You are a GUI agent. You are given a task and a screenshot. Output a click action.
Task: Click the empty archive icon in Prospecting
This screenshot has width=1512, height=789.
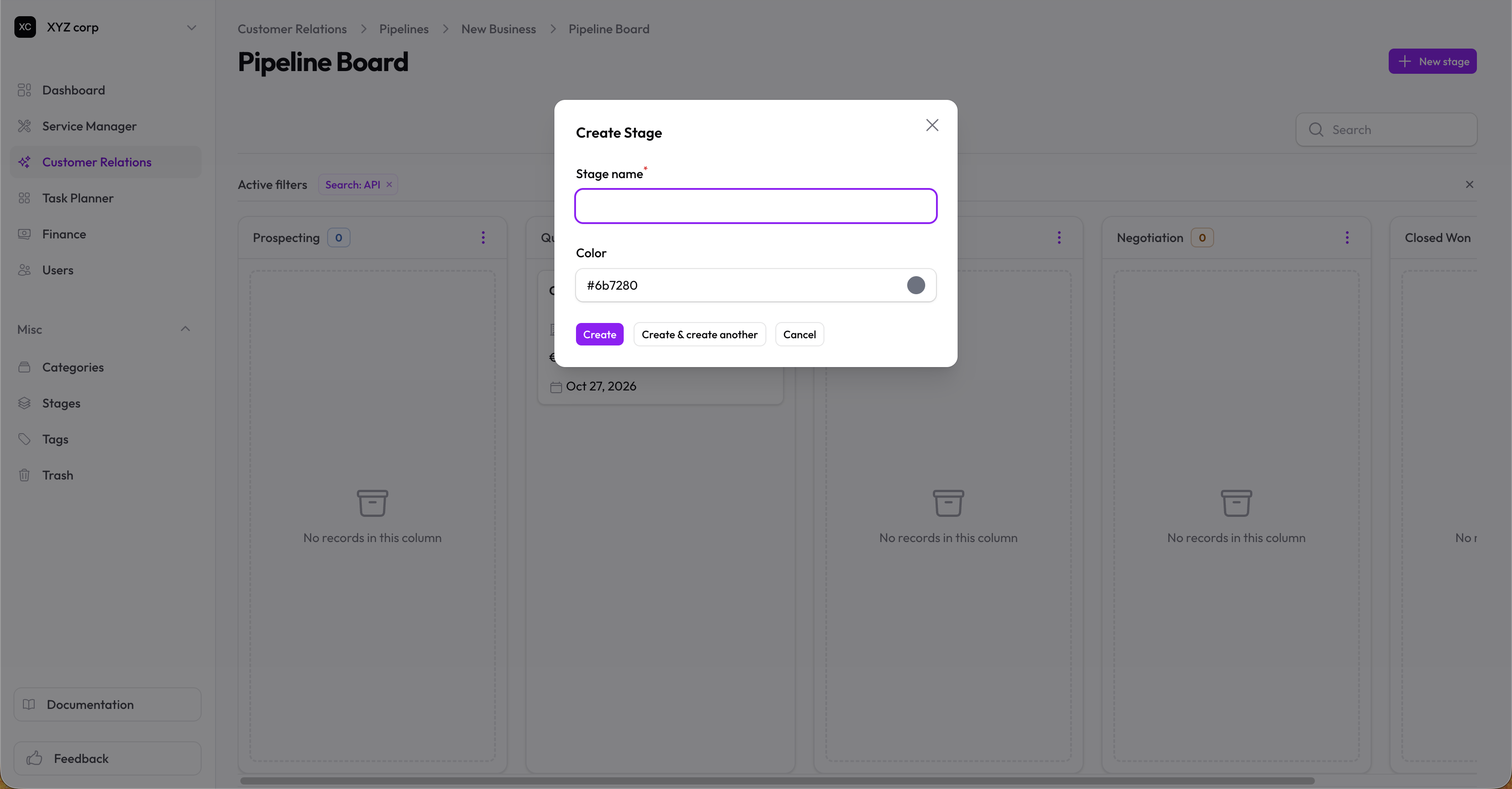pos(372,503)
